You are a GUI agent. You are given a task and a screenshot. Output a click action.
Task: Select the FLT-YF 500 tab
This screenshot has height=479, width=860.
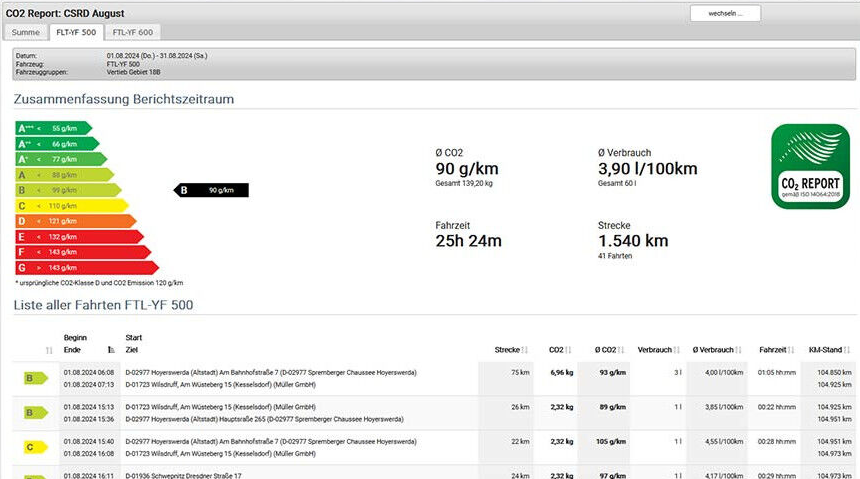coord(76,33)
